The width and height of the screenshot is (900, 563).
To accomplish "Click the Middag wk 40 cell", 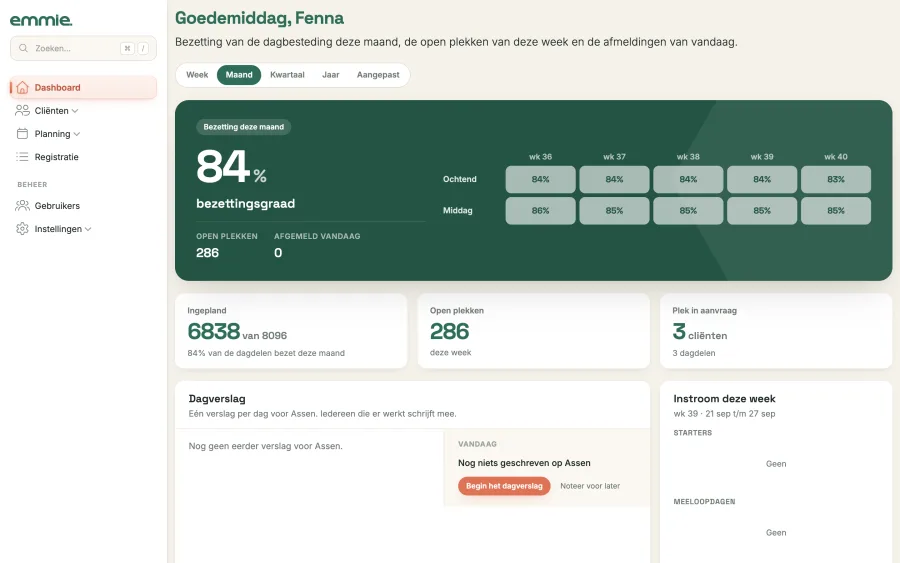I will [836, 211].
